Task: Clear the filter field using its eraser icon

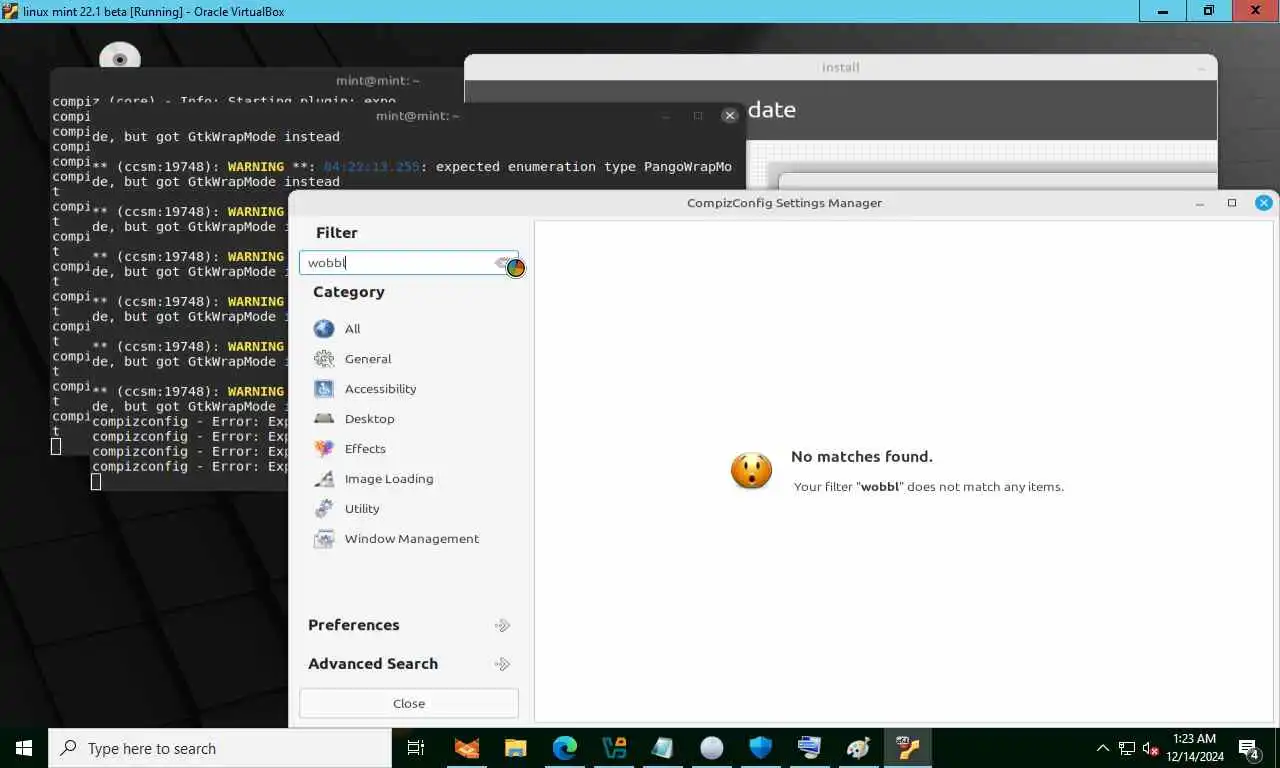Action: pyautogui.click(x=504, y=263)
